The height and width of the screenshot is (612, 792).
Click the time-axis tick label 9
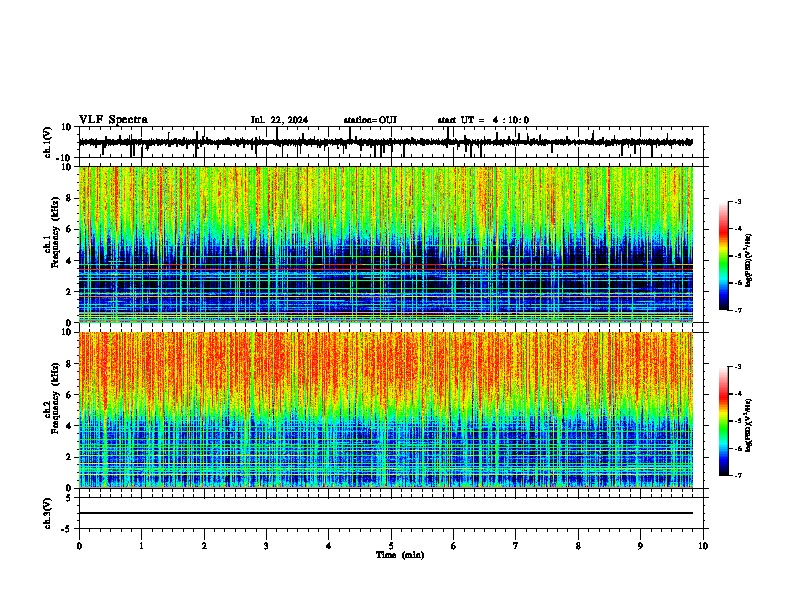(x=640, y=546)
